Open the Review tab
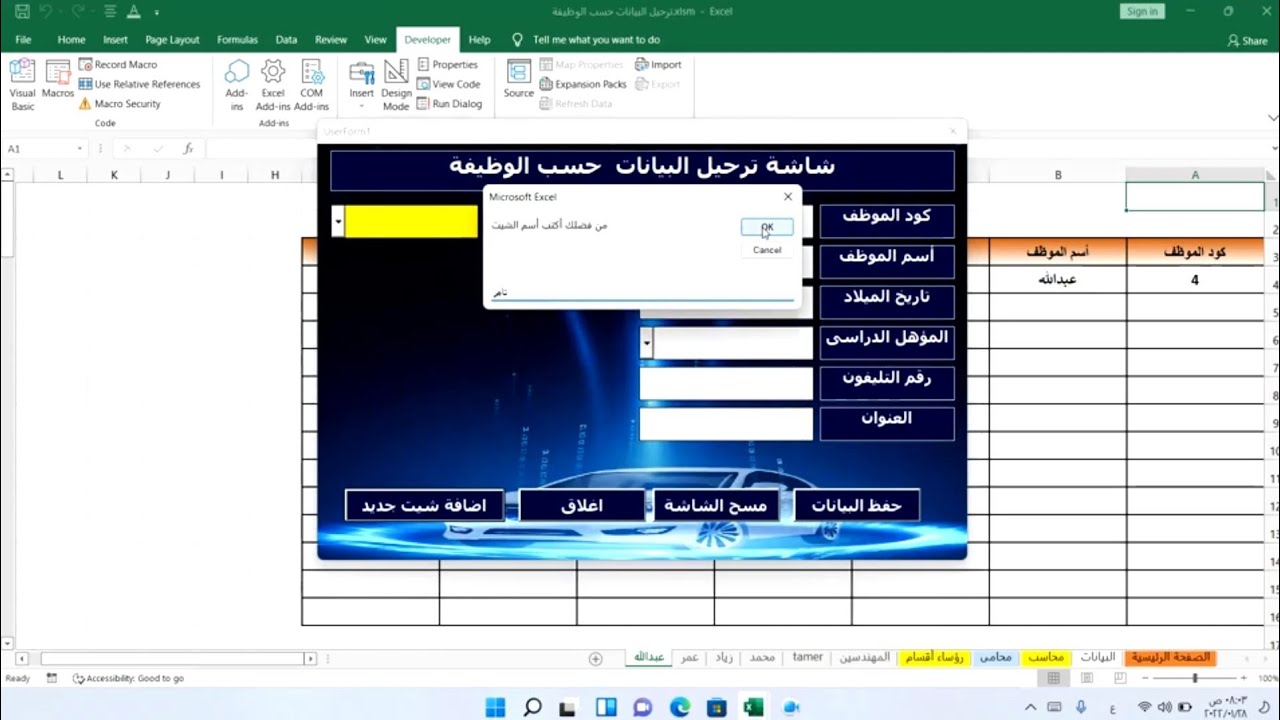 tap(331, 40)
